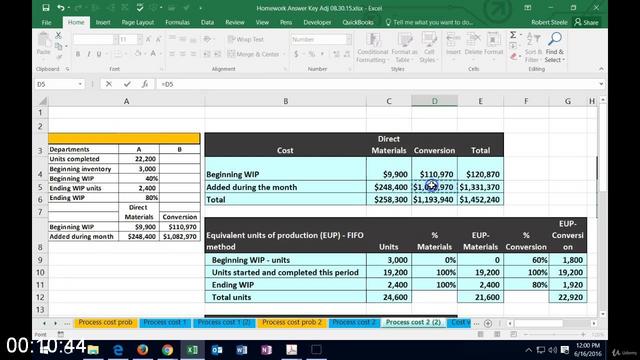Open the Data ribbon tab
This screenshot has height=360, width=640.
[x=207, y=22]
